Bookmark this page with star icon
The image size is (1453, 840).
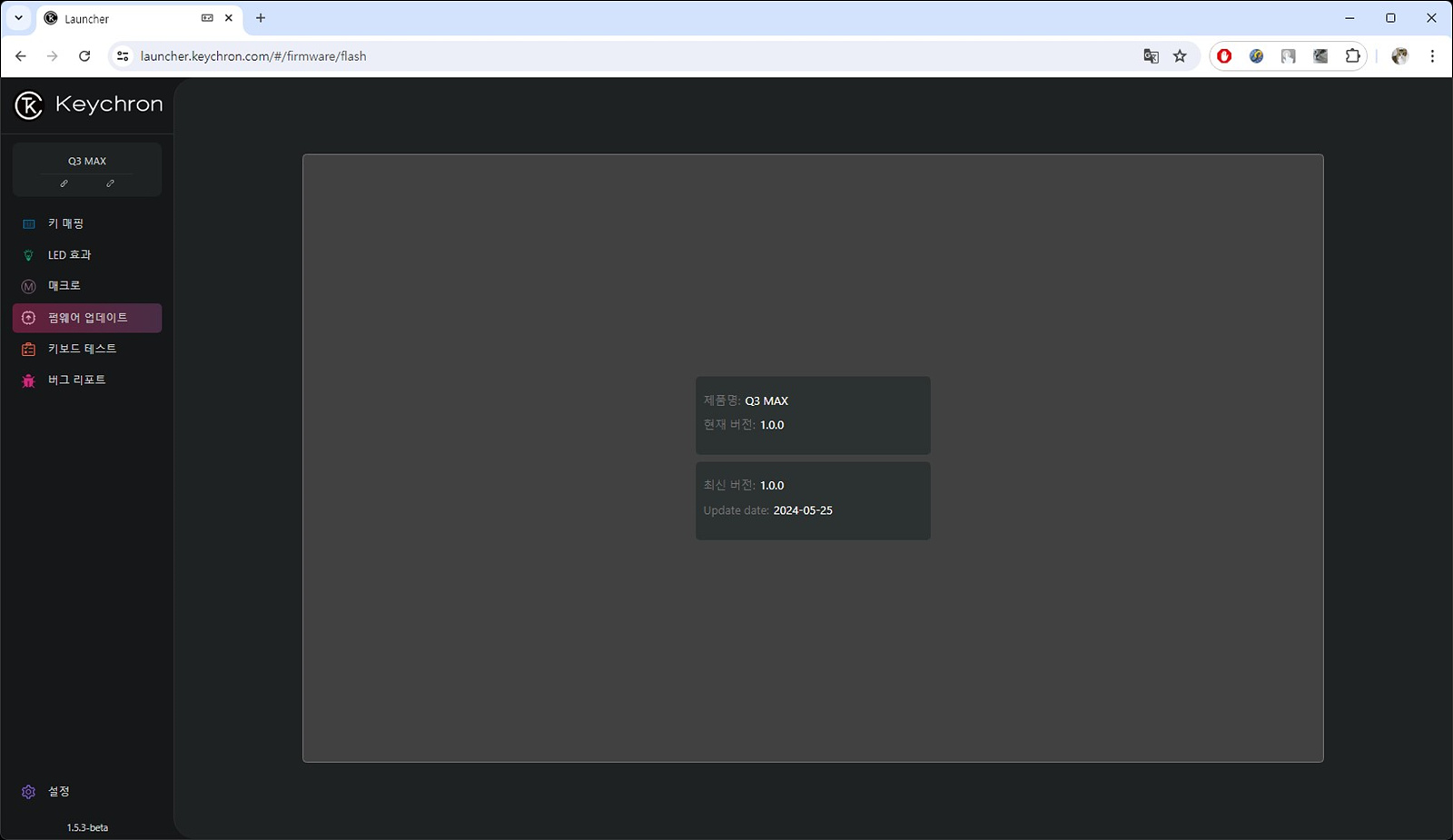1180,56
